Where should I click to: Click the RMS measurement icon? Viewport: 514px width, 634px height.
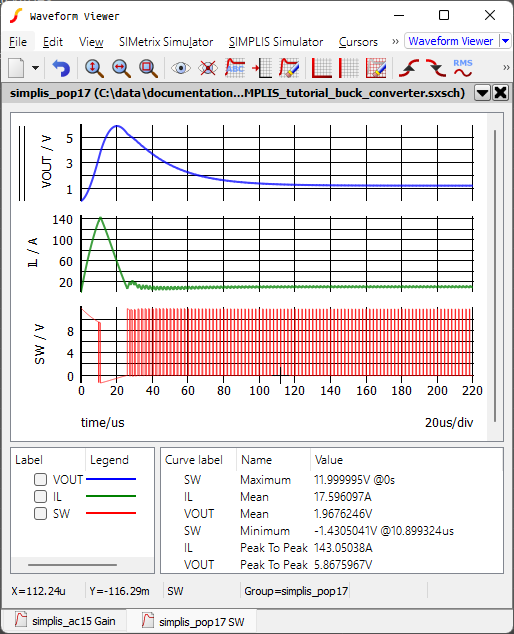click(463, 68)
